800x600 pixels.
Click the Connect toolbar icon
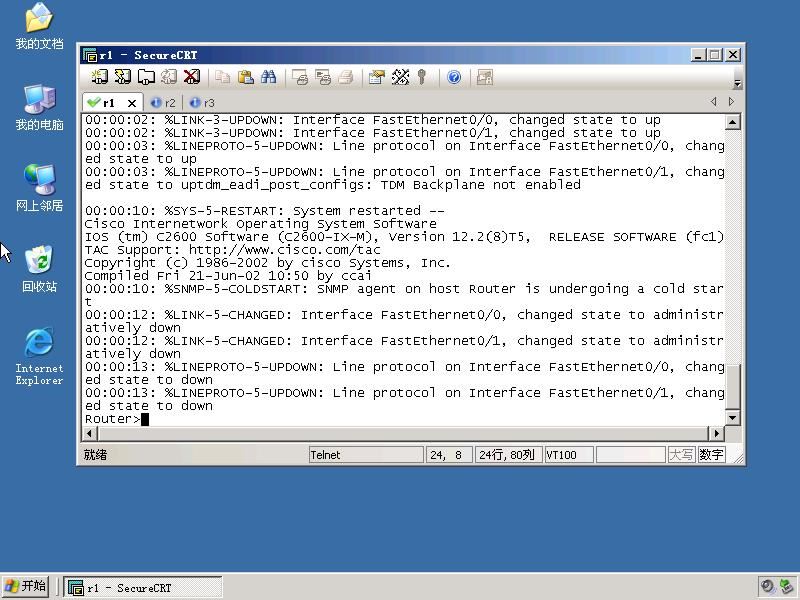tap(99, 77)
